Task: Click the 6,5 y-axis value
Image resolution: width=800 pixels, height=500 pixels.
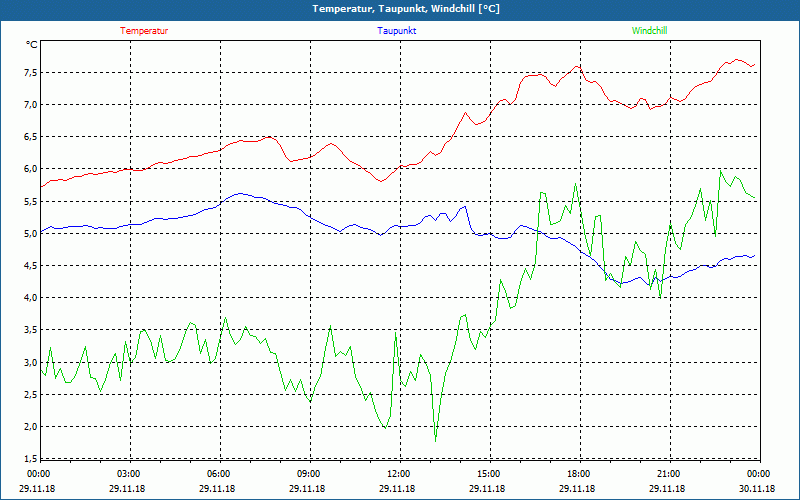Action: click(30, 137)
